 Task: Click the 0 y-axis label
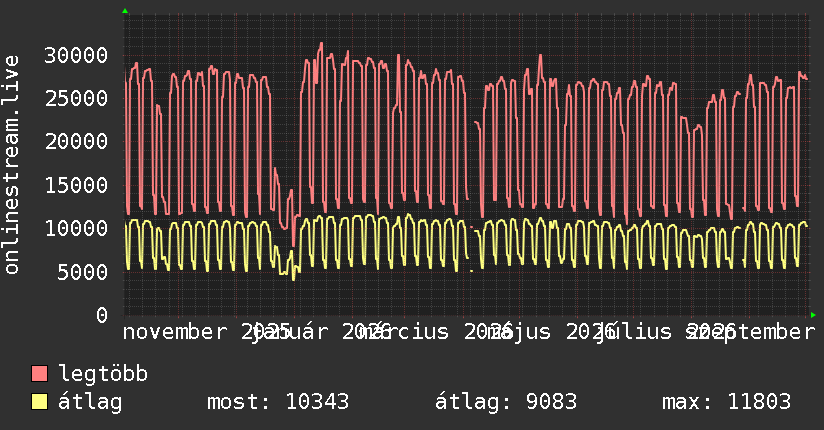(x=102, y=315)
